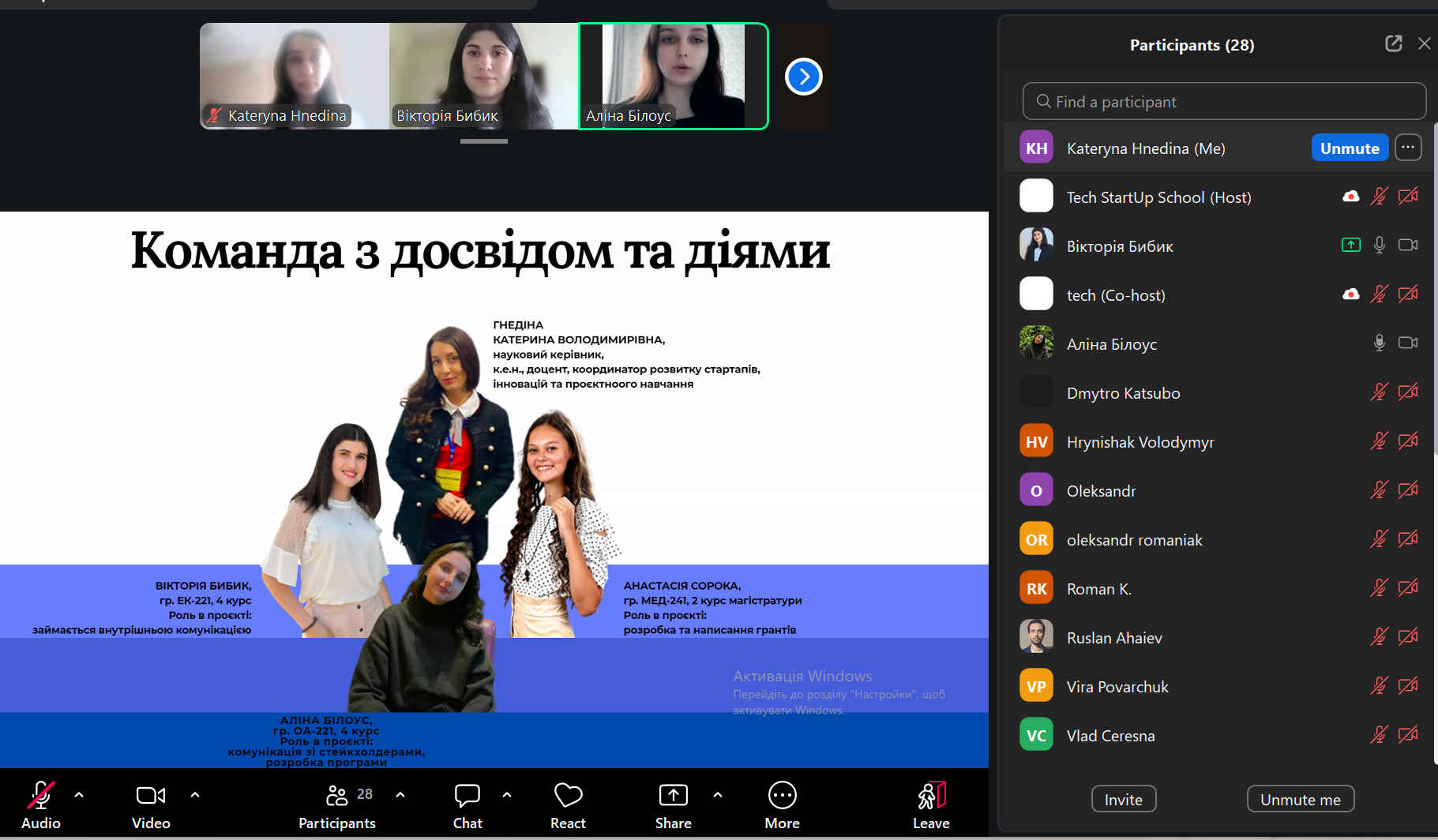Viewport: 1438px width, 840px height.
Task: Select Ruslan Ahaiev in participants list
Action: click(1113, 638)
